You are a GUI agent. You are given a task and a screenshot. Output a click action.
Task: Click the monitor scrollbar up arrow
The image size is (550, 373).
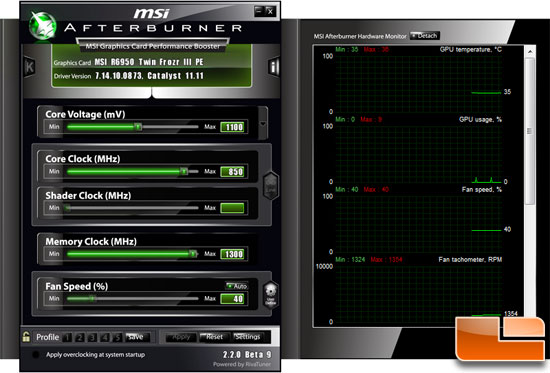530,52
